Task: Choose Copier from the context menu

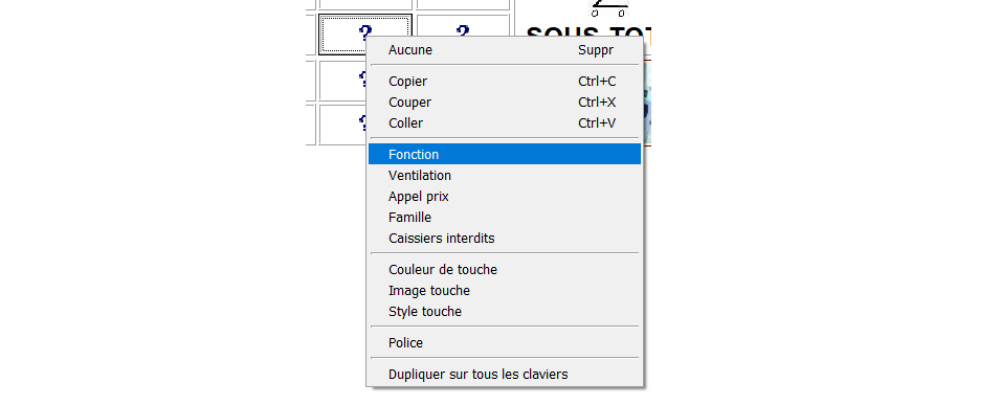Action: click(407, 81)
